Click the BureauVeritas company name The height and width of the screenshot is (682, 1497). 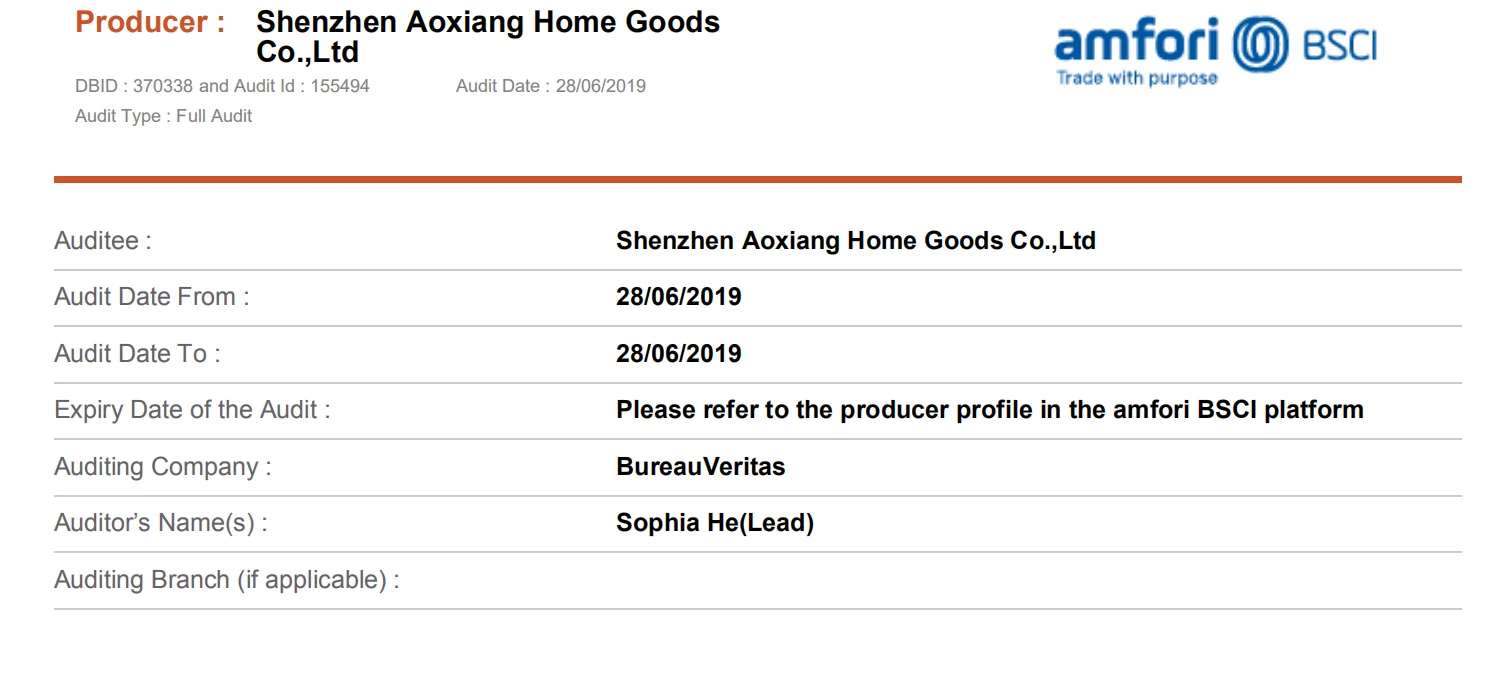pos(700,467)
